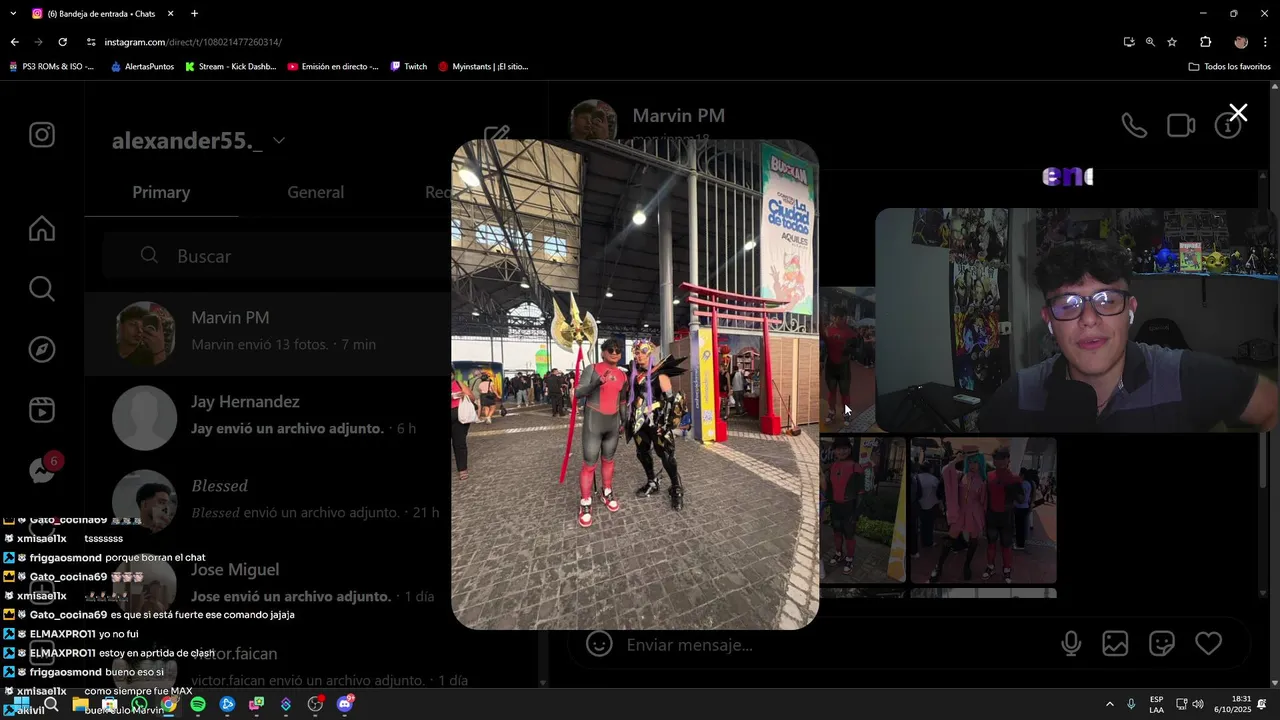Expand Todos los favoritos folder

point(1229,67)
